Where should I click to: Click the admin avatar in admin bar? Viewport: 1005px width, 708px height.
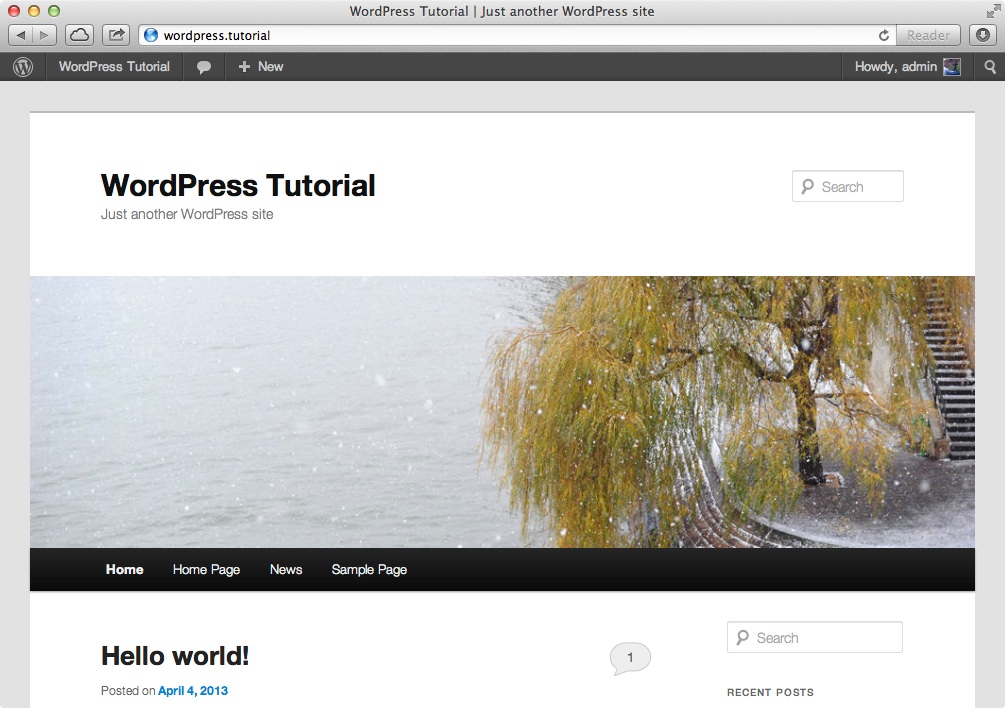pyautogui.click(x=952, y=67)
